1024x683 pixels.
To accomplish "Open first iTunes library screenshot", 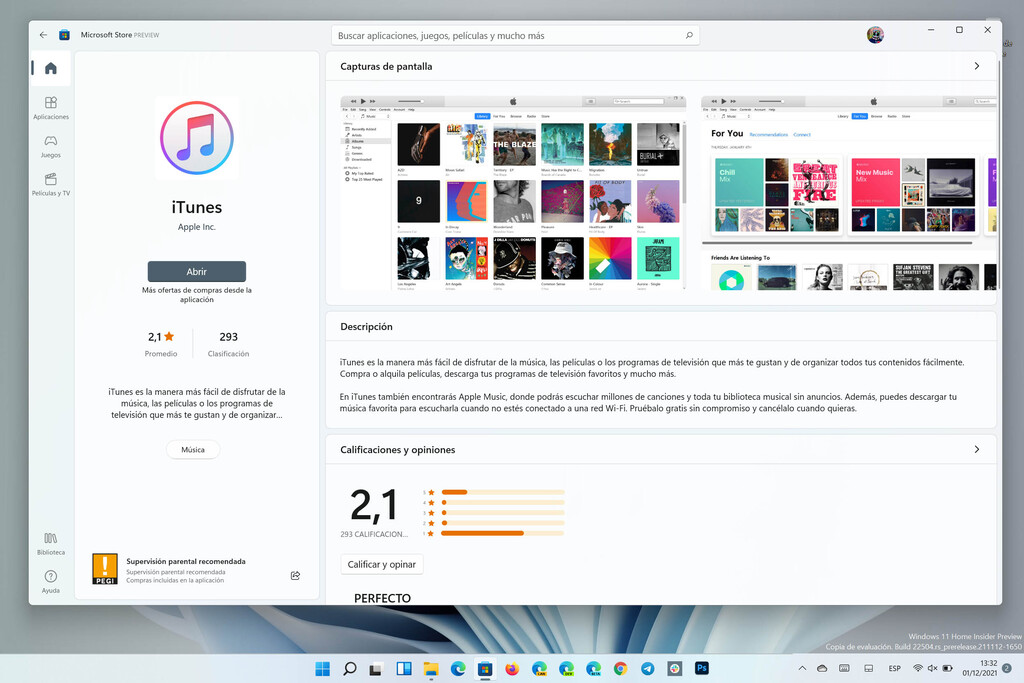I will [x=513, y=193].
